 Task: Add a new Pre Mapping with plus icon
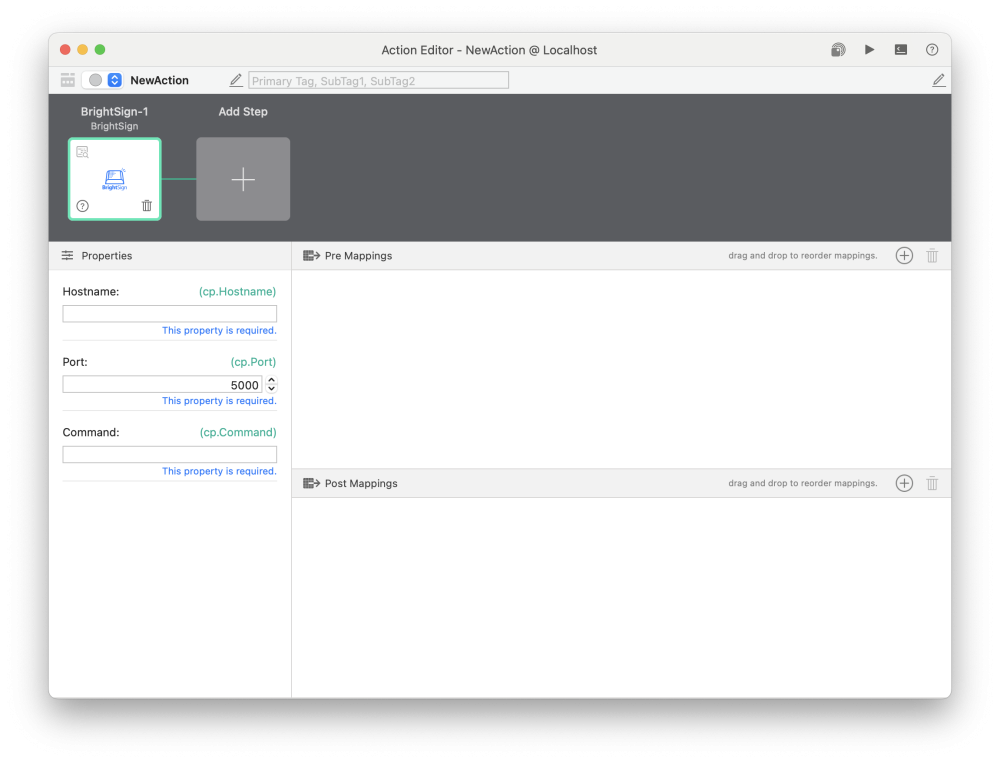[x=904, y=256]
